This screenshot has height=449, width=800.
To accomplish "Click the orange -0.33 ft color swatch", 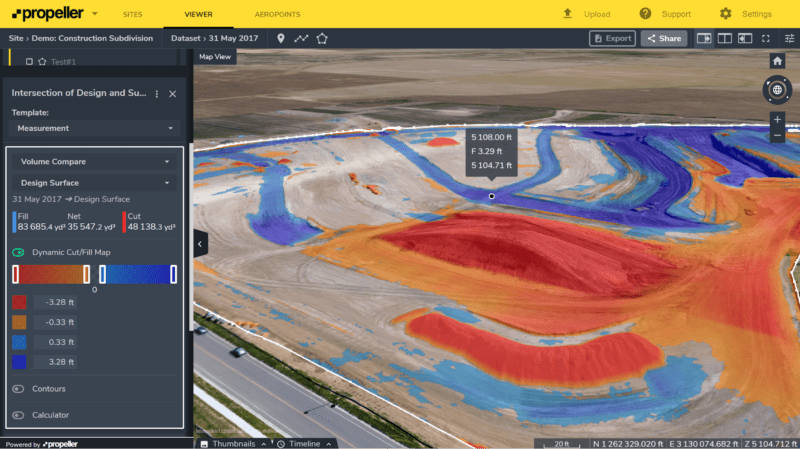I will [19, 322].
